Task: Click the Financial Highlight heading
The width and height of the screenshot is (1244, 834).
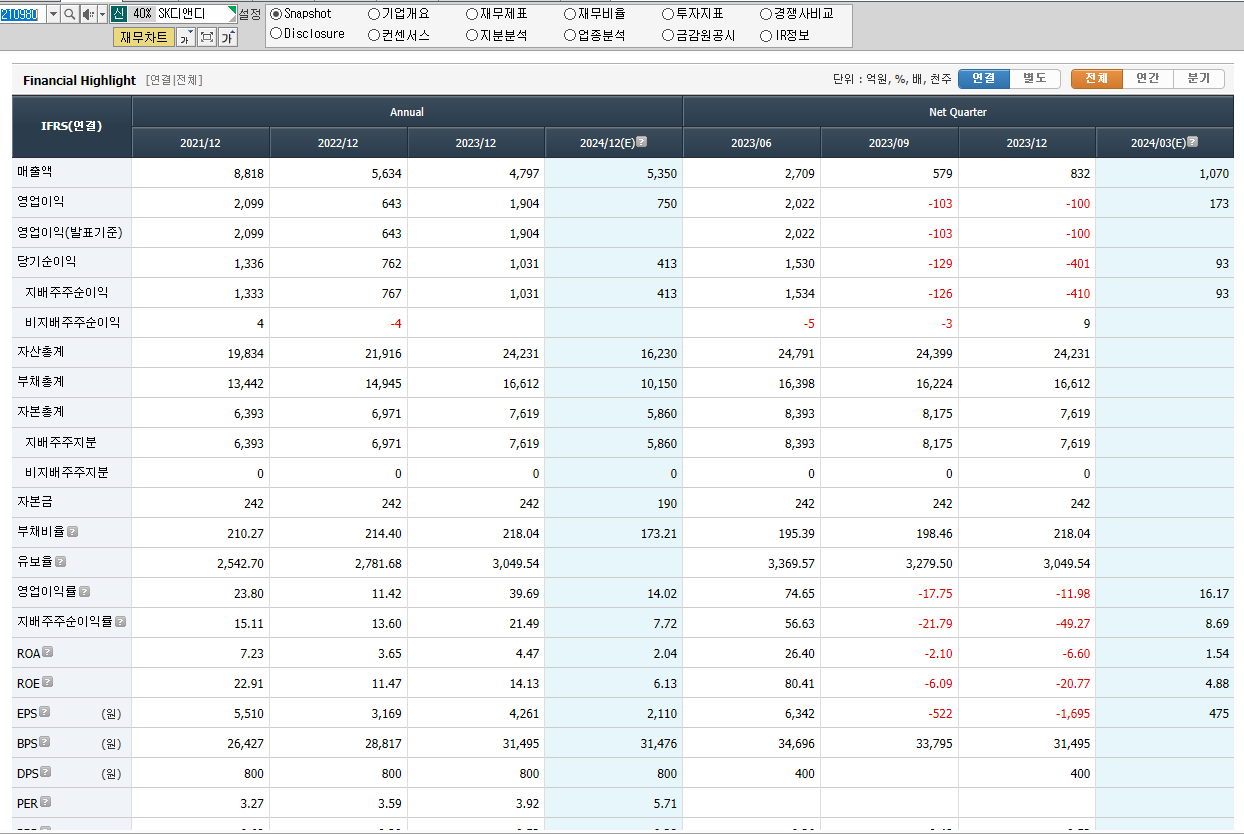Action: (x=79, y=80)
